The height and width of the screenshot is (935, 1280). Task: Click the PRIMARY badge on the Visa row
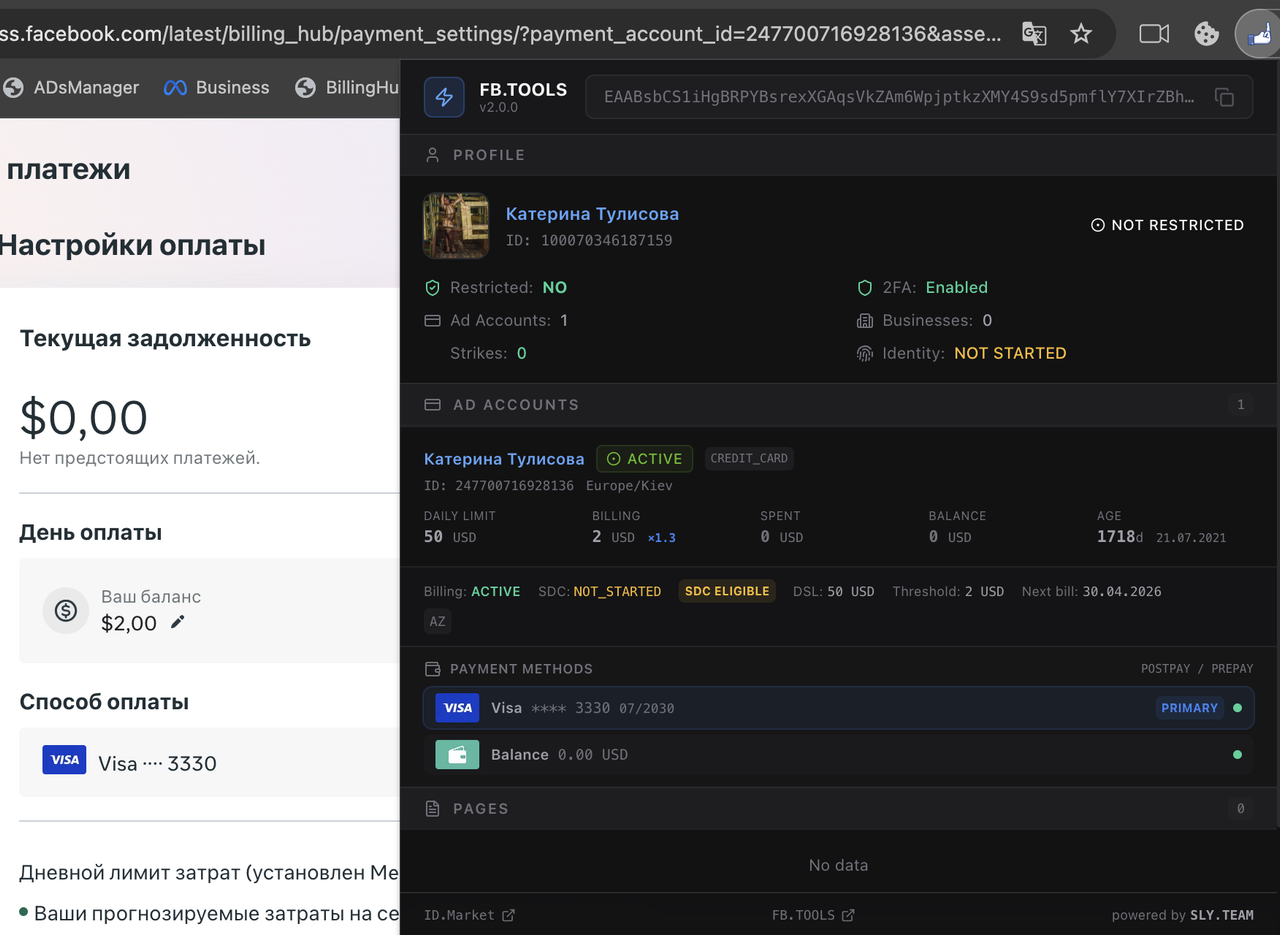(1189, 708)
